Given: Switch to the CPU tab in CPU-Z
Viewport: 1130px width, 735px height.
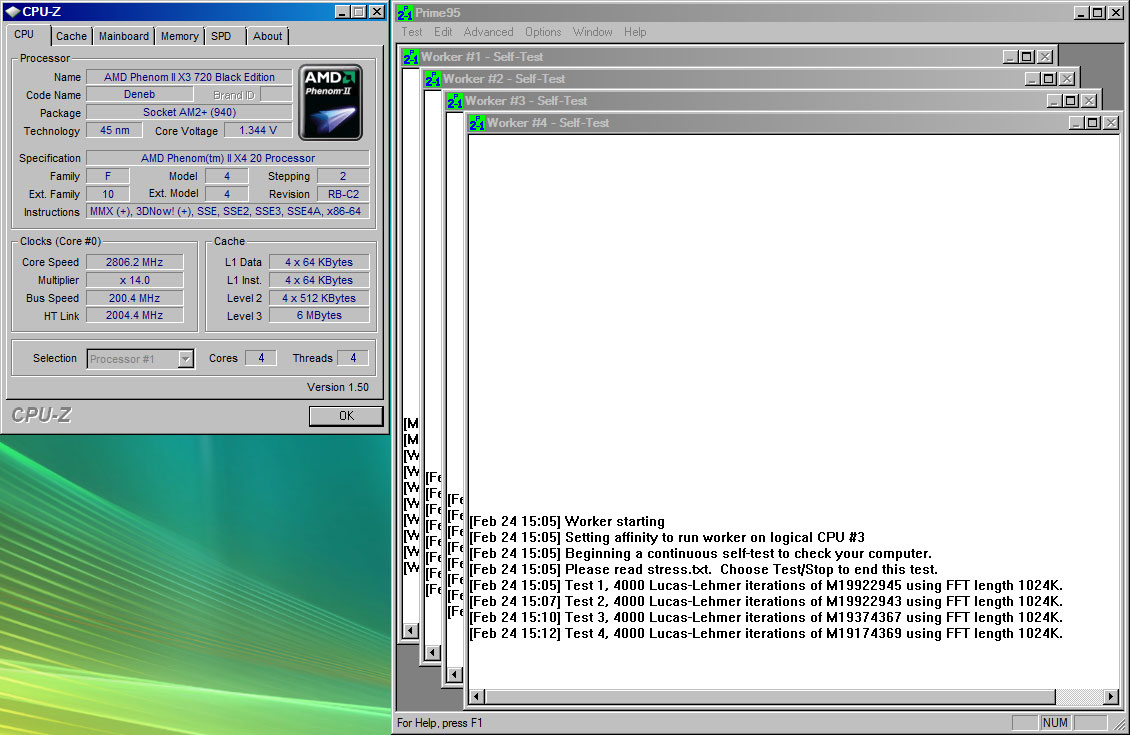Looking at the screenshot, I should pos(24,35).
